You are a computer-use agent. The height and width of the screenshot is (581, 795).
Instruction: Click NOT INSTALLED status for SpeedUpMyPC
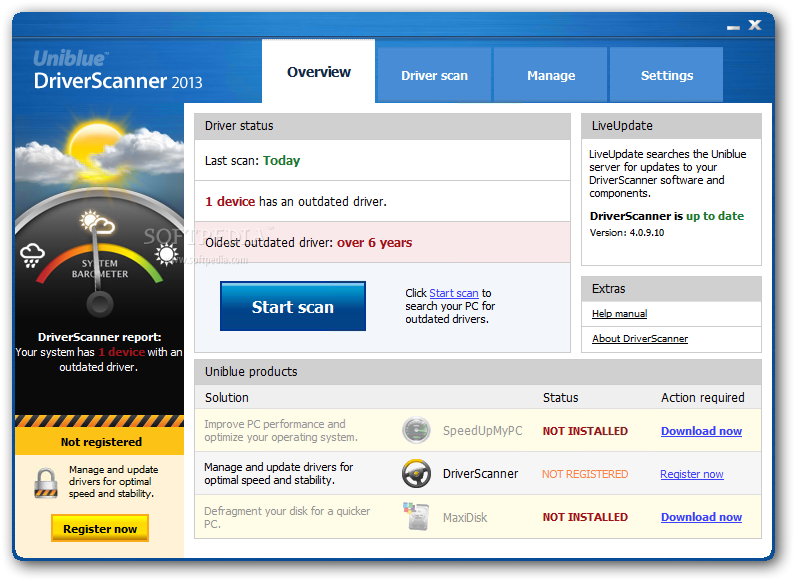[585, 431]
